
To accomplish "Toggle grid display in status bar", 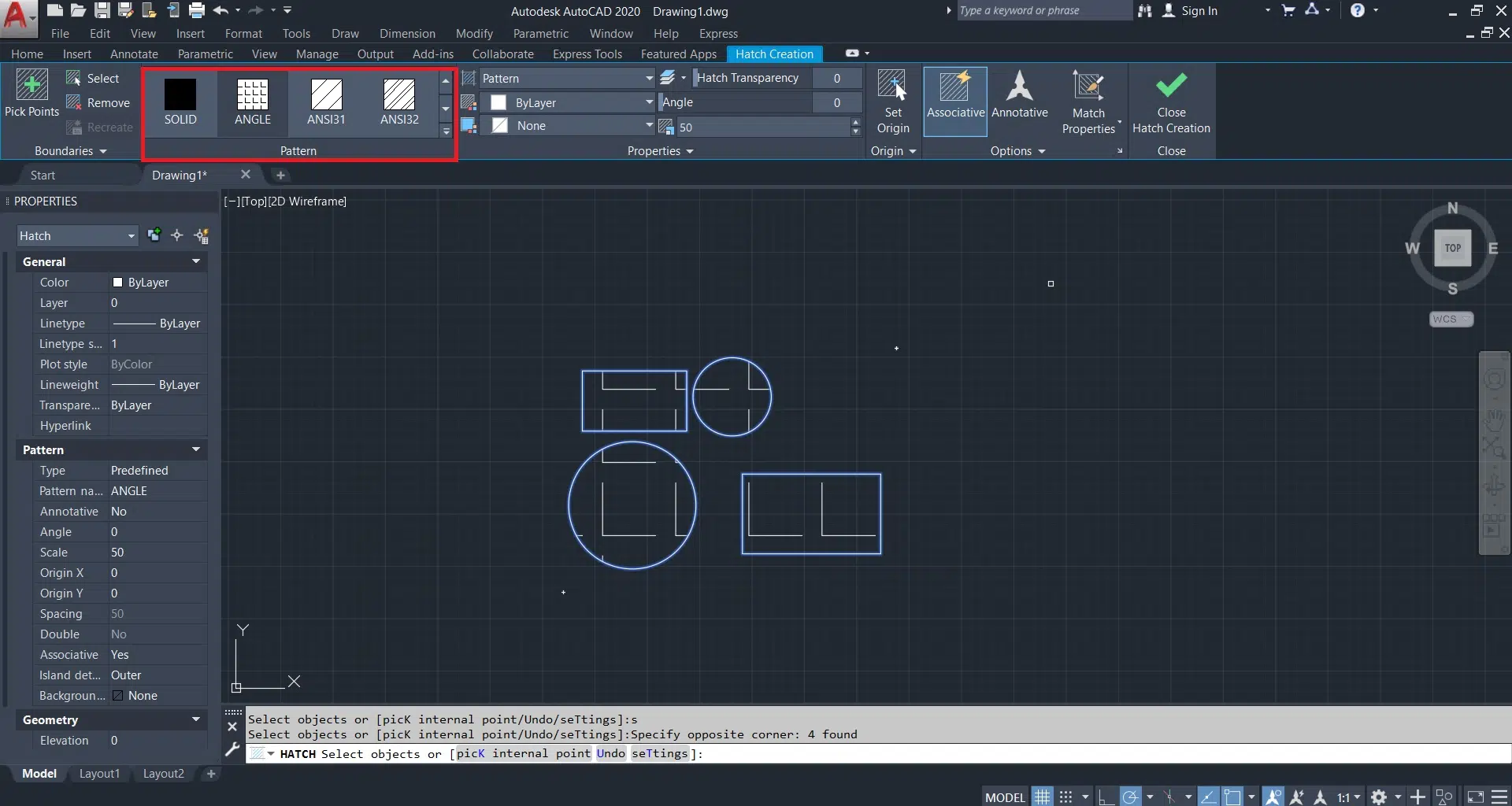I will tap(1042, 797).
